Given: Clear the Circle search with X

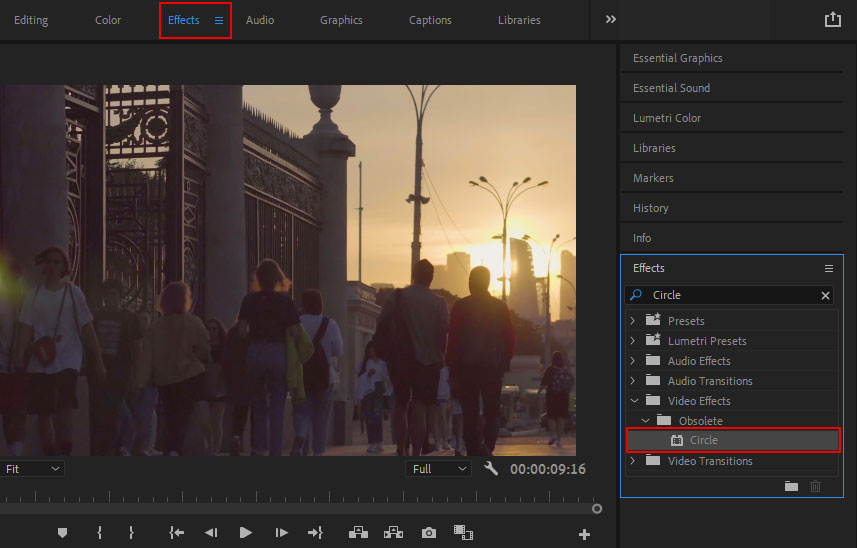Looking at the screenshot, I should click(x=825, y=296).
